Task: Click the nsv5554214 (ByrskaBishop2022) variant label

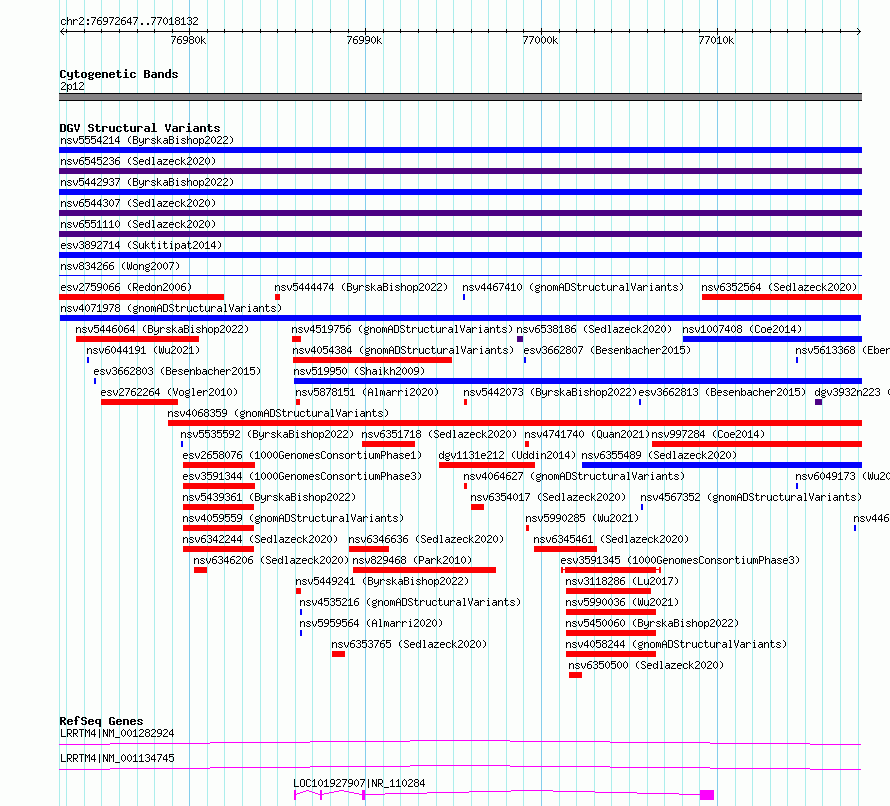Action: [147, 140]
